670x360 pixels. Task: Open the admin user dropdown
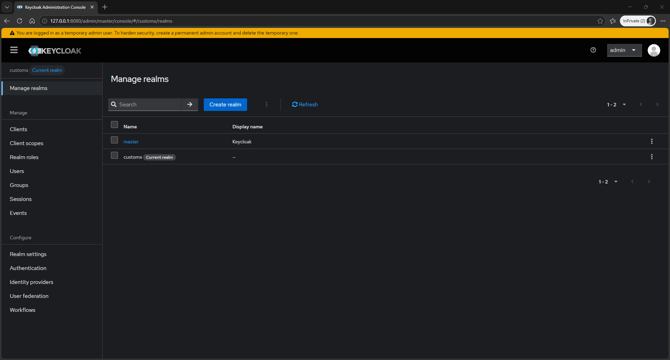pos(624,50)
